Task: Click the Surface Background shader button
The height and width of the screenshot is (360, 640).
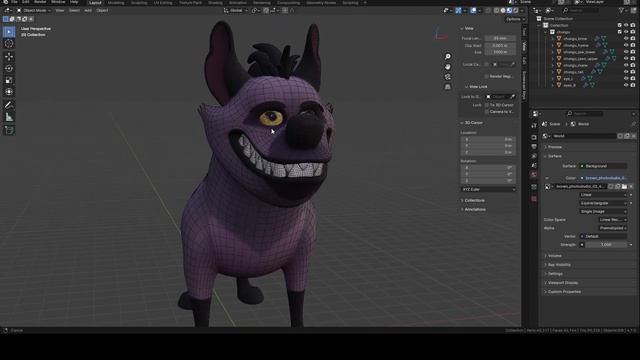Action: click(604, 166)
